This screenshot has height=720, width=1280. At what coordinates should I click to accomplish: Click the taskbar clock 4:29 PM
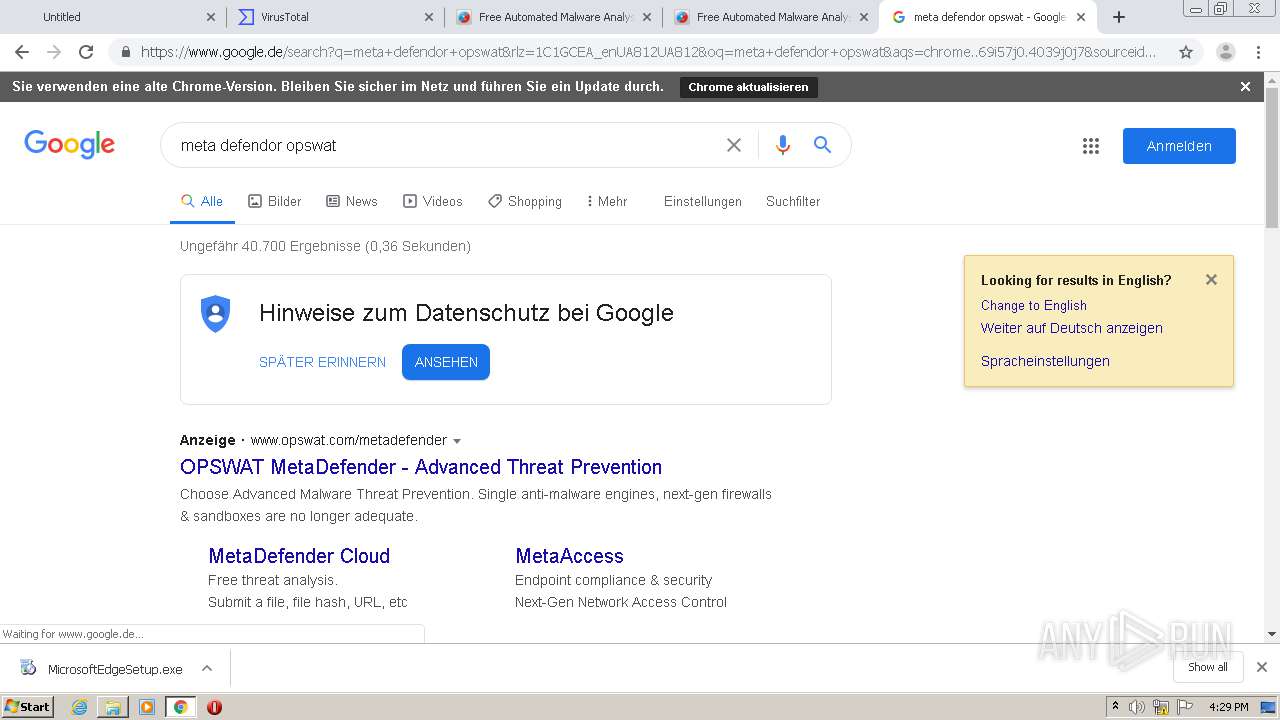1229,707
